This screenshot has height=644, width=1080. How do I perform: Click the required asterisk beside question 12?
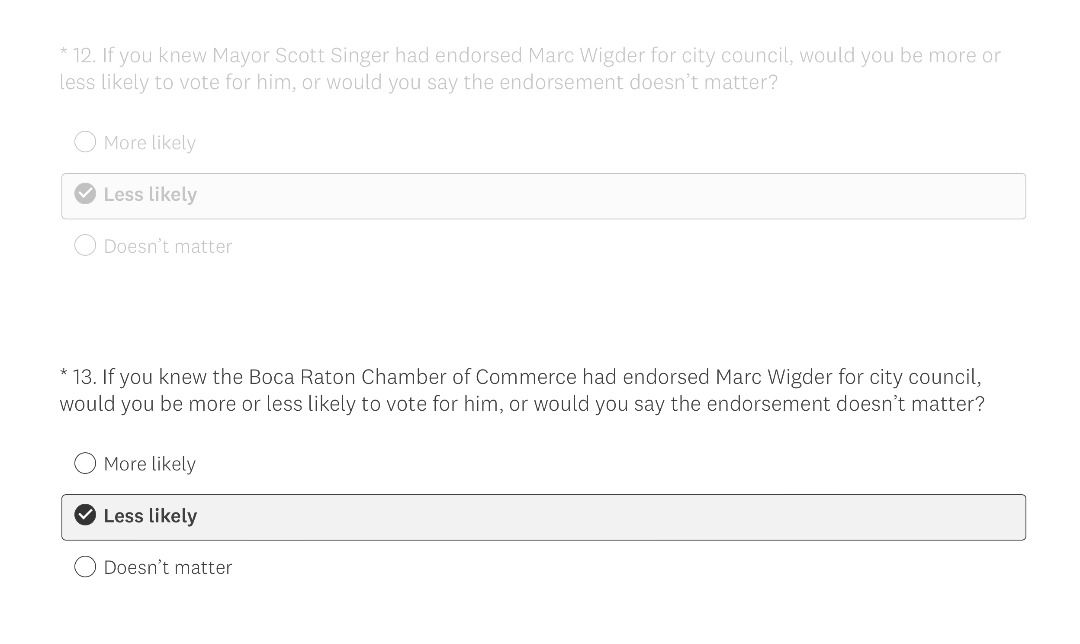pos(64,55)
